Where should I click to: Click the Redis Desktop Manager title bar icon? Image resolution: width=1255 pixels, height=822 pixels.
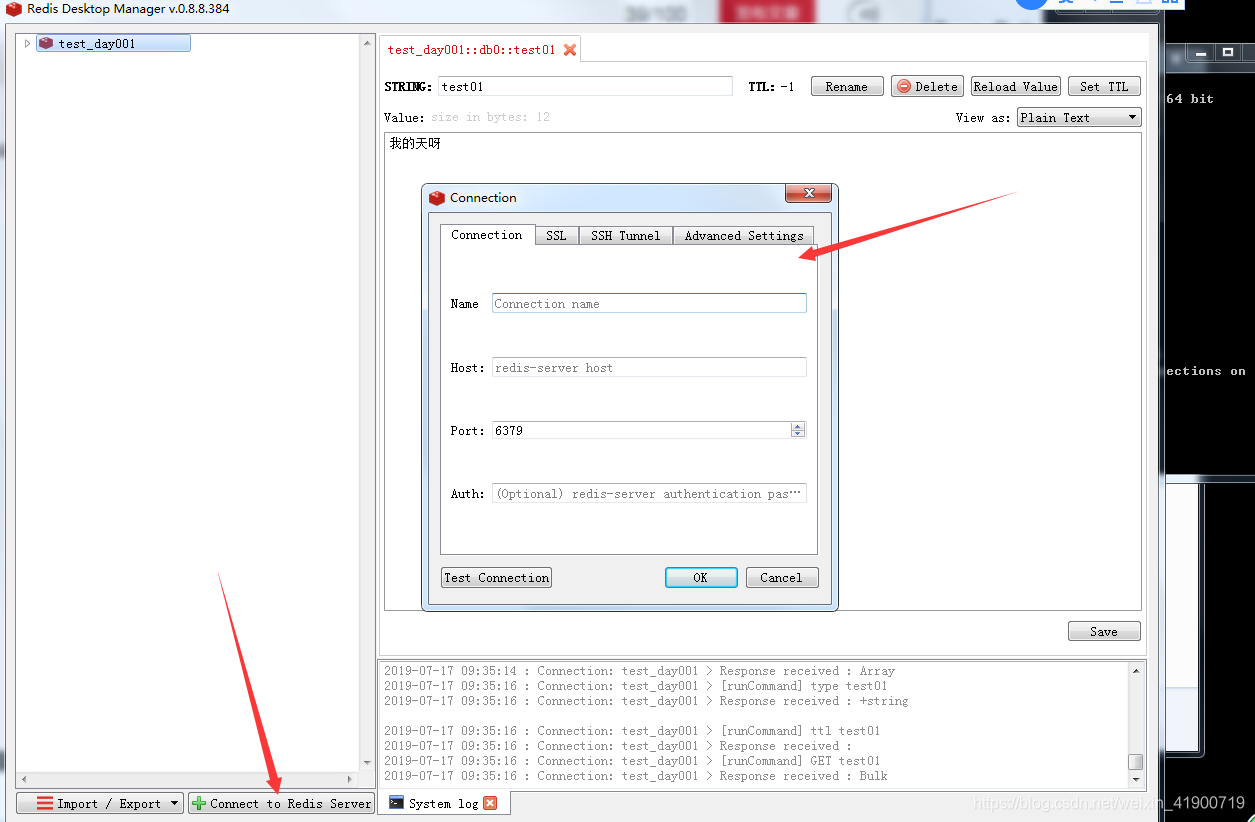point(14,9)
